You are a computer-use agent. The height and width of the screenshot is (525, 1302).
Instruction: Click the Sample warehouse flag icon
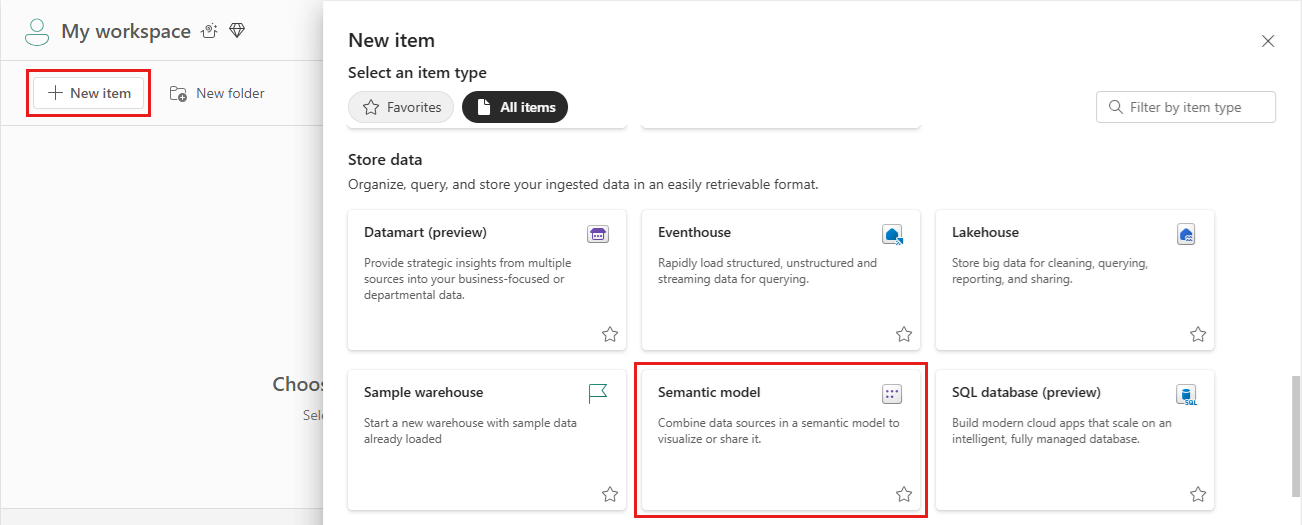598,394
